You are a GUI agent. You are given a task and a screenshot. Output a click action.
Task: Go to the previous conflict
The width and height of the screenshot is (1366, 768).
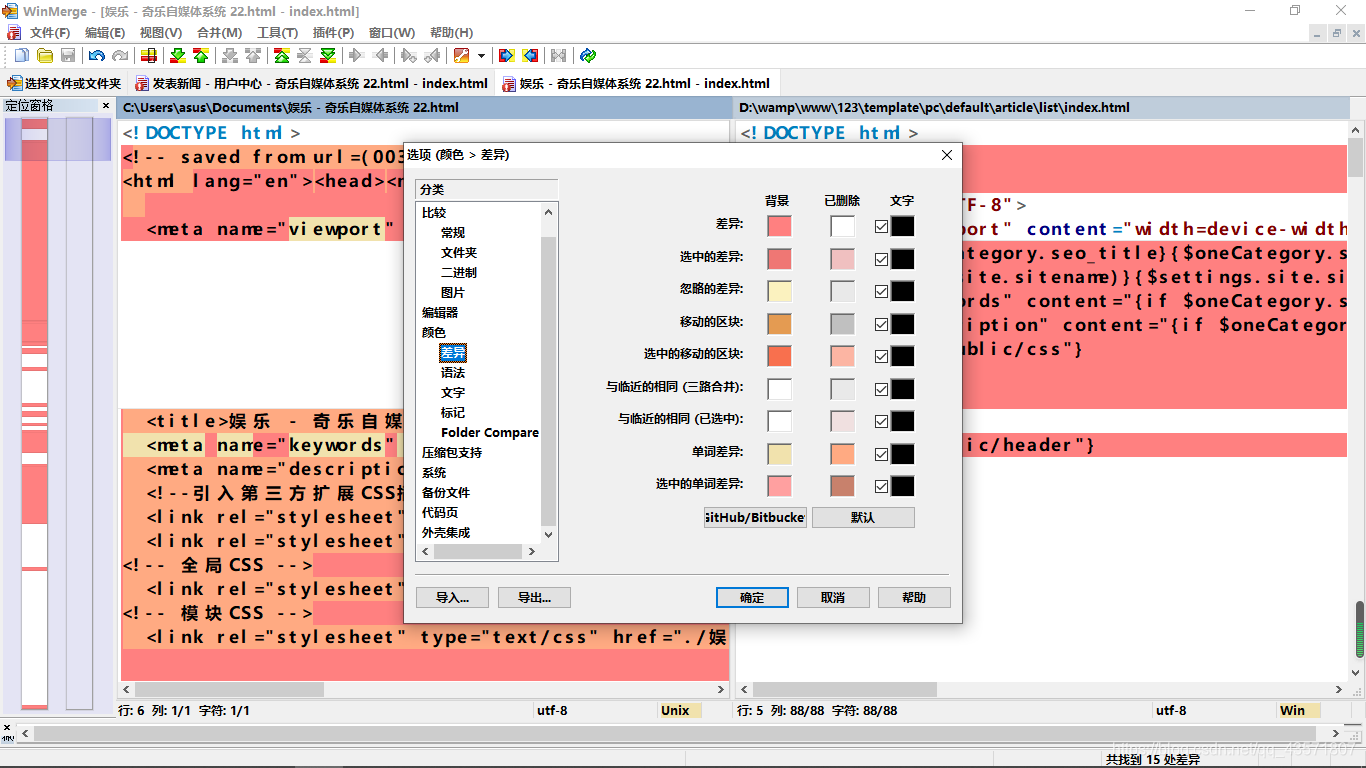point(253,56)
